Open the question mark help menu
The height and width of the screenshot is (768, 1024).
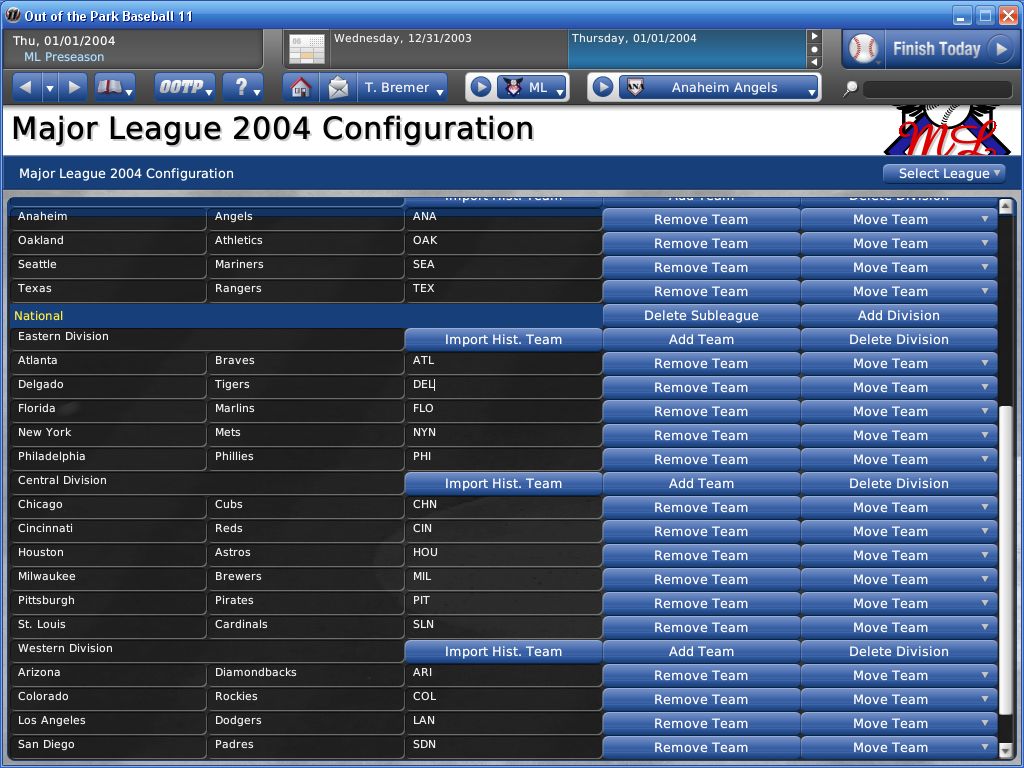[x=243, y=87]
